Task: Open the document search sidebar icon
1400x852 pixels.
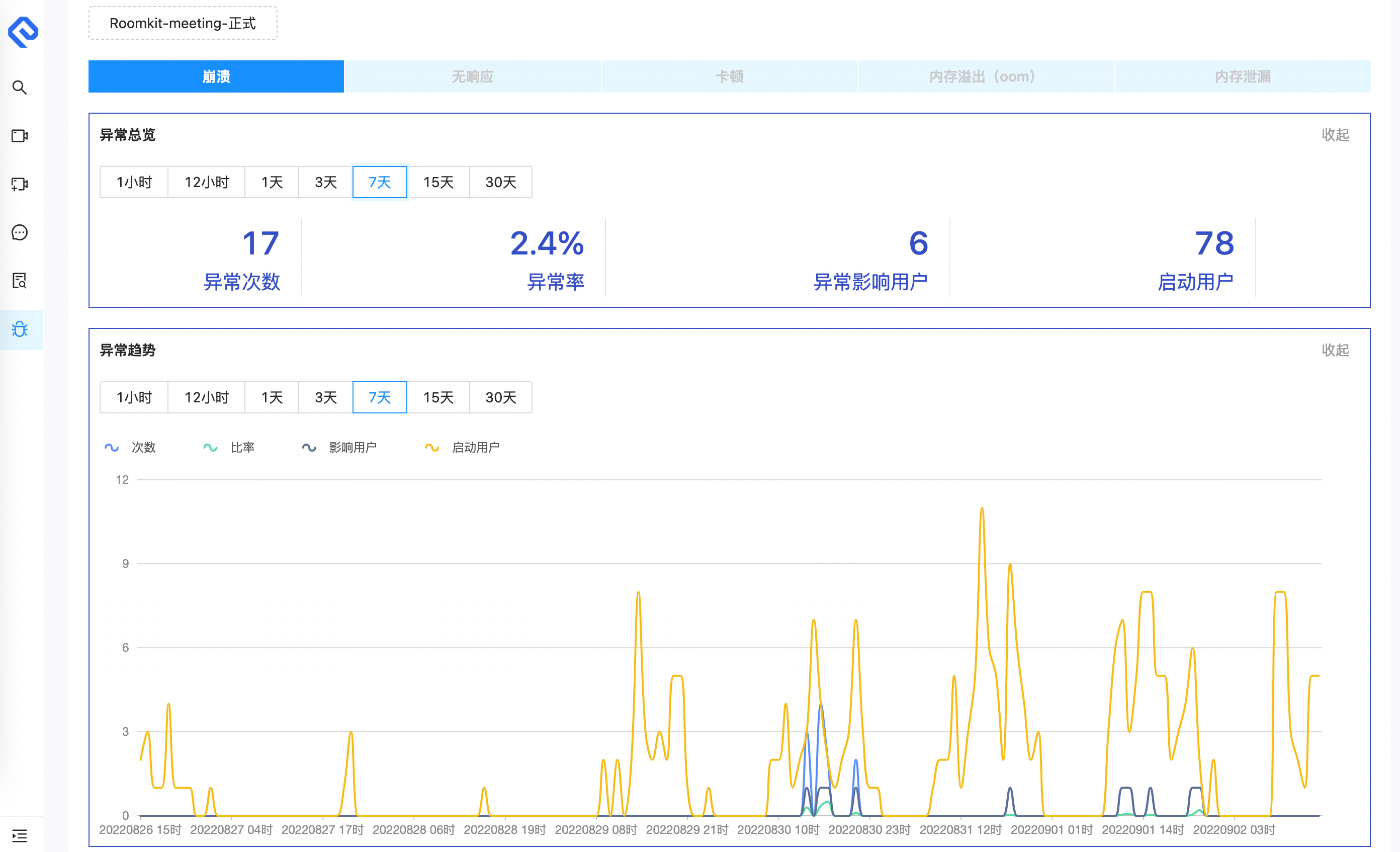Action: click(x=20, y=281)
